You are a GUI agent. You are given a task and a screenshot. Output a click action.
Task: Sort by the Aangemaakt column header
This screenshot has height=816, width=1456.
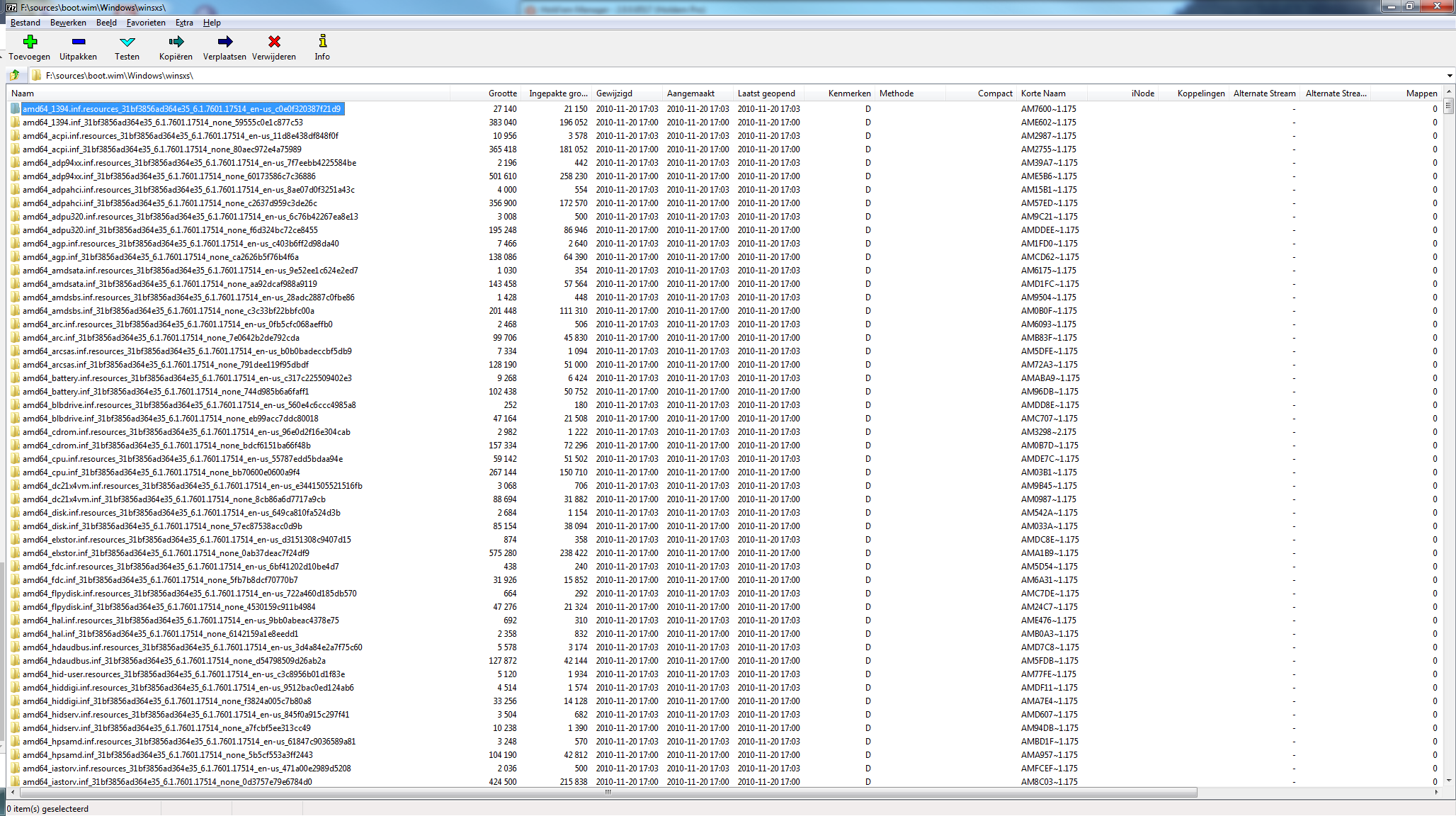click(699, 93)
